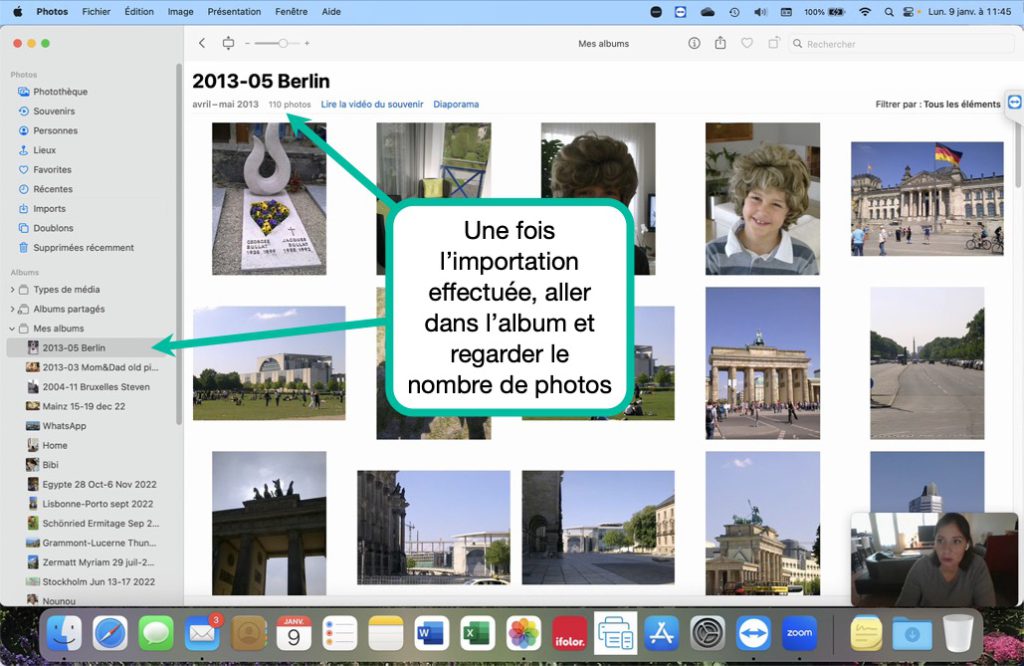The height and width of the screenshot is (666, 1024).
Task: Go back with the toolbar chevron
Action: click(x=202, y=43)
